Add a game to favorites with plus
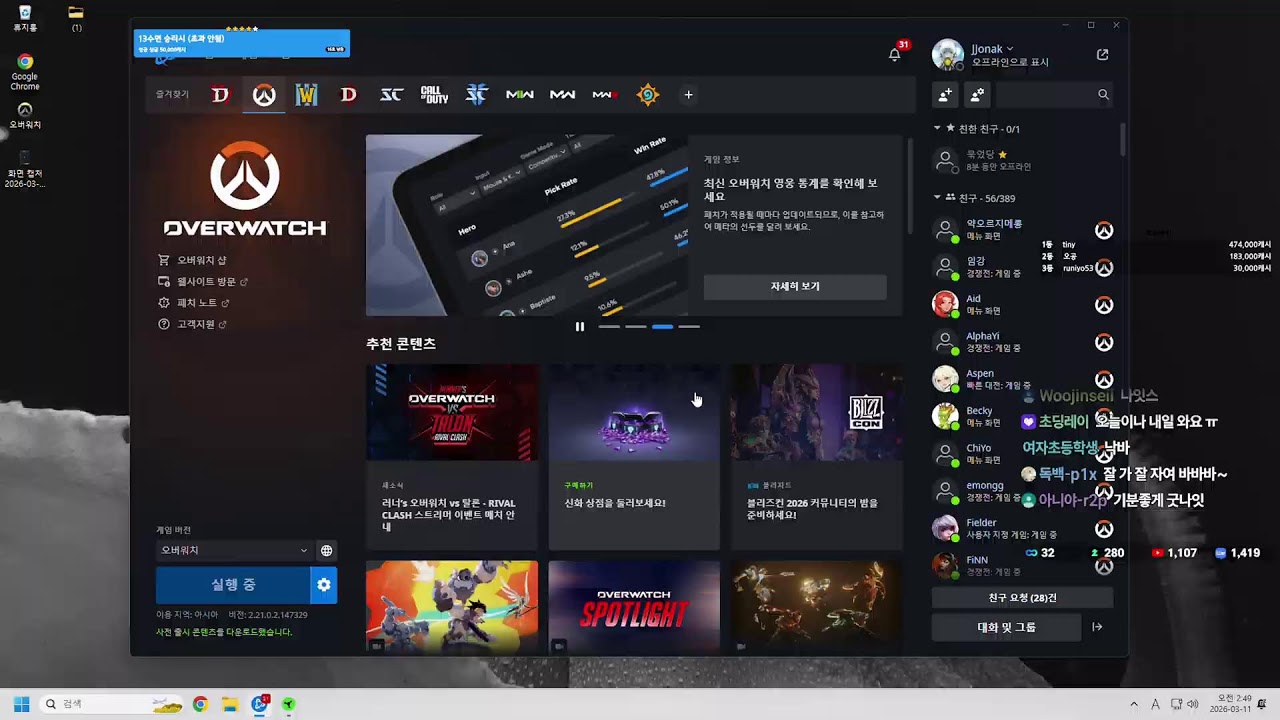 pyautogui.click(x=688, y=95)
